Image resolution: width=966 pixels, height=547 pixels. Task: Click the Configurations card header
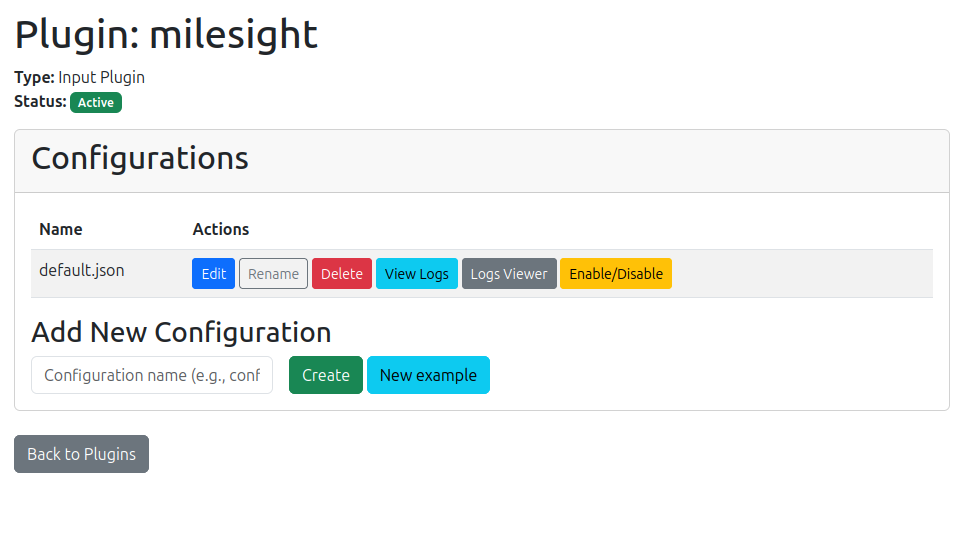pos(140,159)
